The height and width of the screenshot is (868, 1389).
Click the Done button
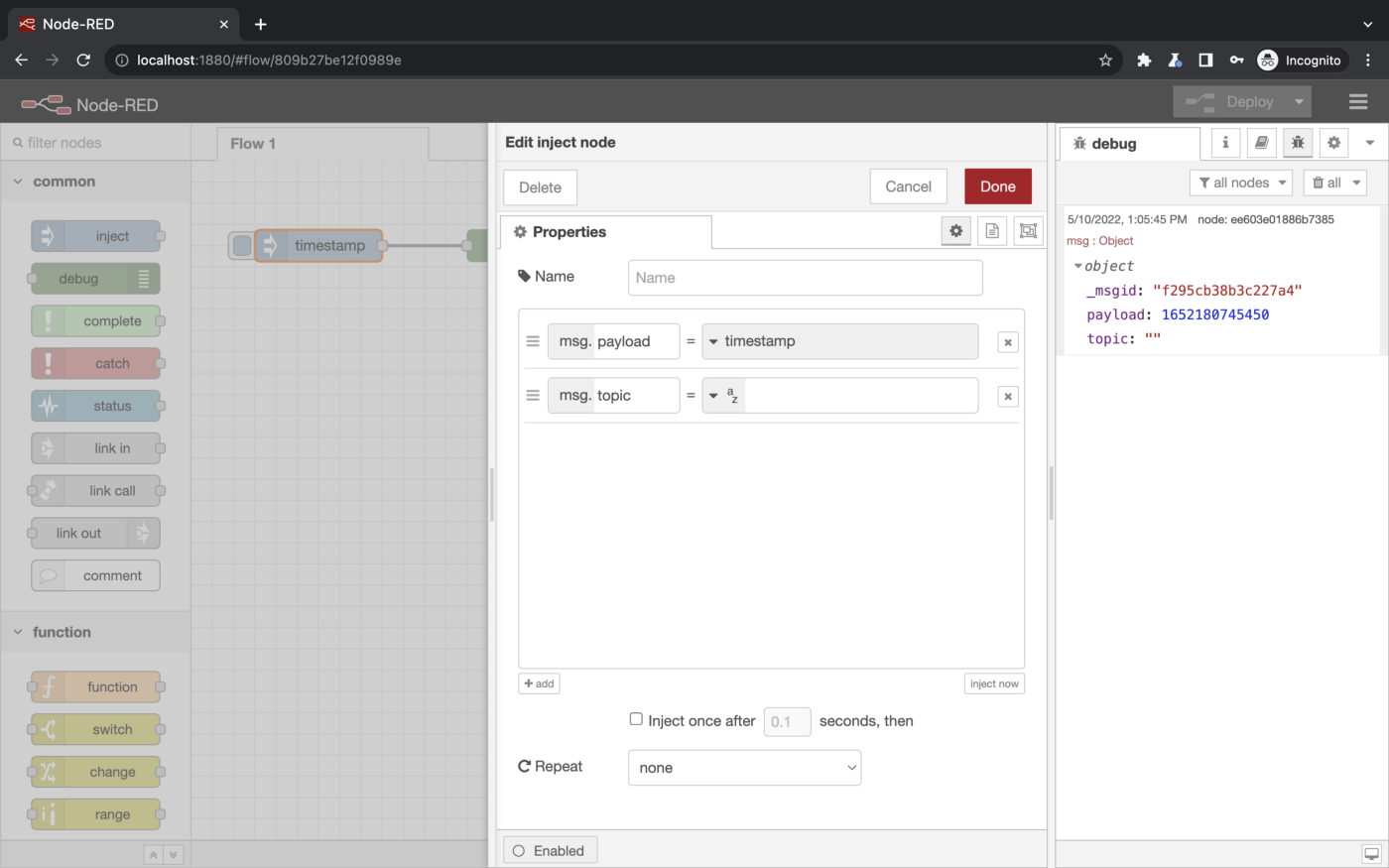pos(997,186)
